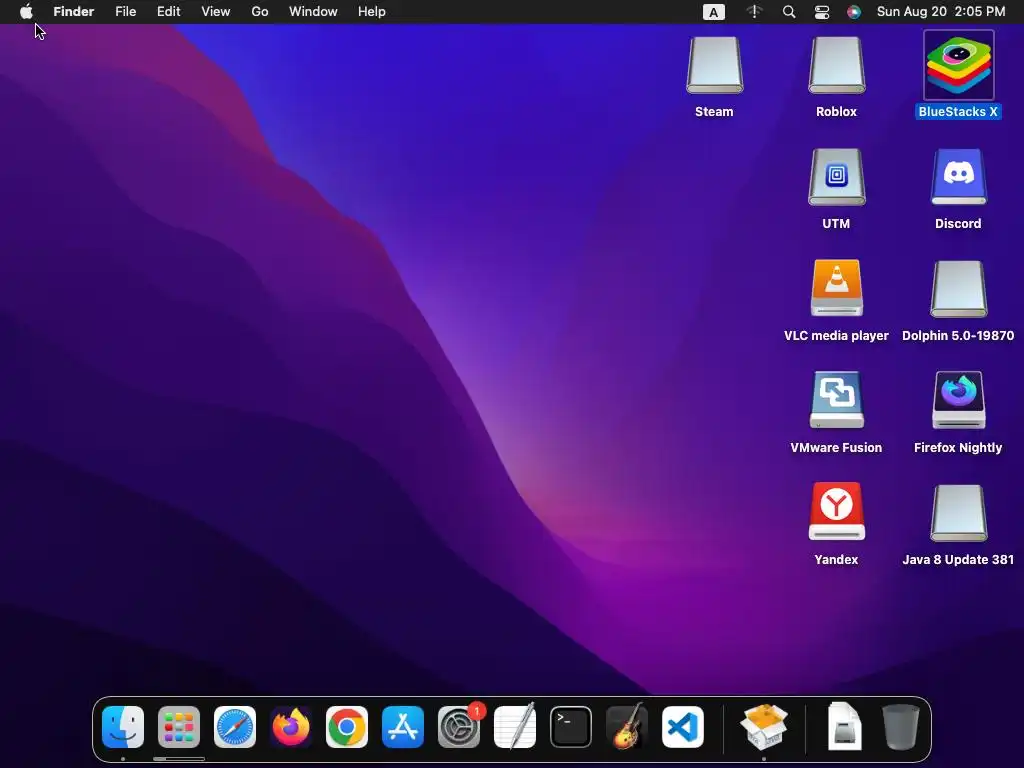
Task: Click the "BlueStacks X" label text
Action: (x=958, y=112)
